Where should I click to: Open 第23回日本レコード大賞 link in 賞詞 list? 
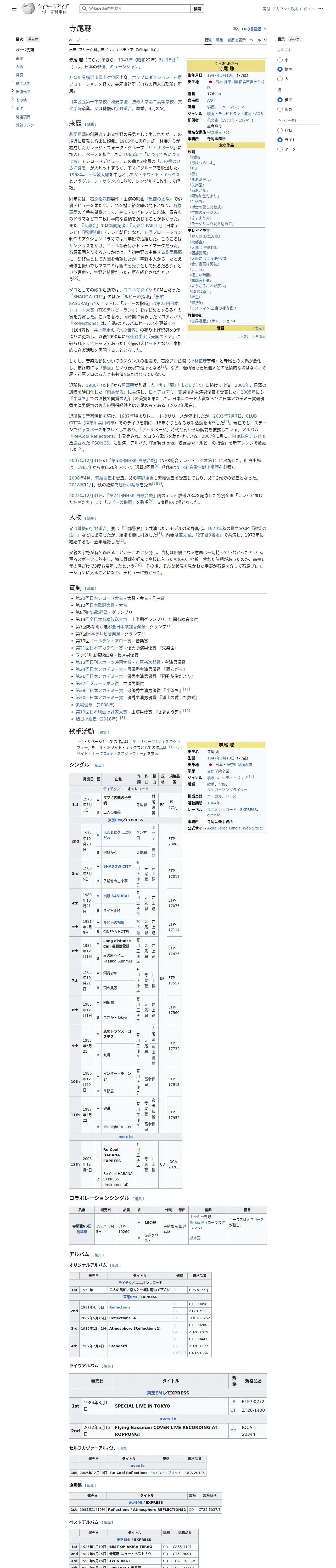pyautogui.click(x=99, y=598)
